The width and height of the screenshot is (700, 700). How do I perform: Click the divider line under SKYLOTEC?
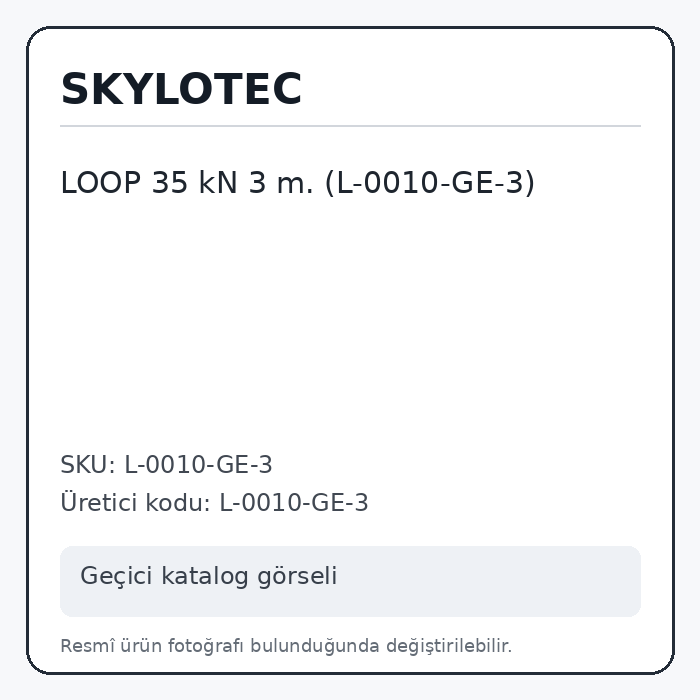[x=350, y=126]
